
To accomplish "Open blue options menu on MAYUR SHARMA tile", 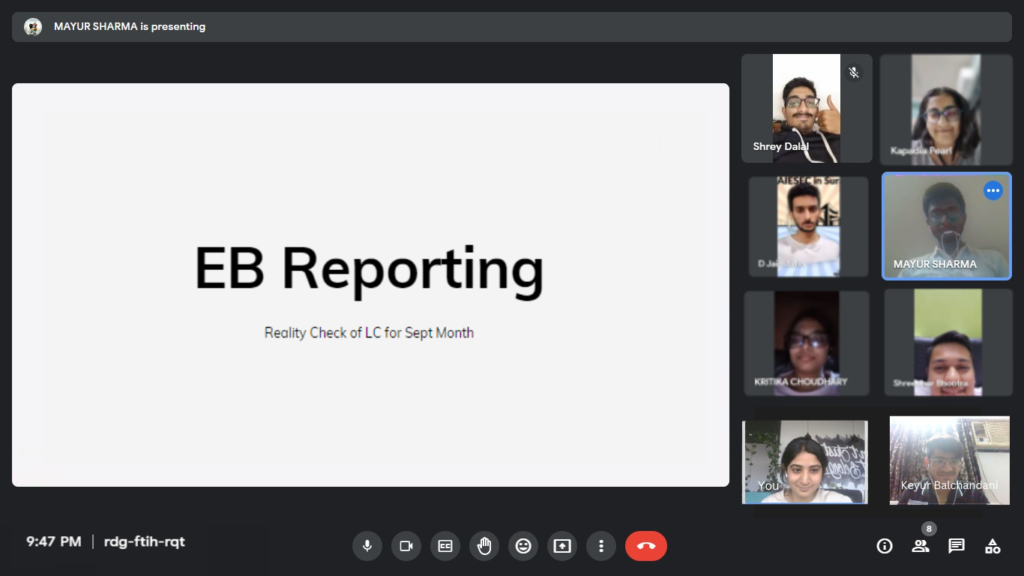I will [993, 190].
